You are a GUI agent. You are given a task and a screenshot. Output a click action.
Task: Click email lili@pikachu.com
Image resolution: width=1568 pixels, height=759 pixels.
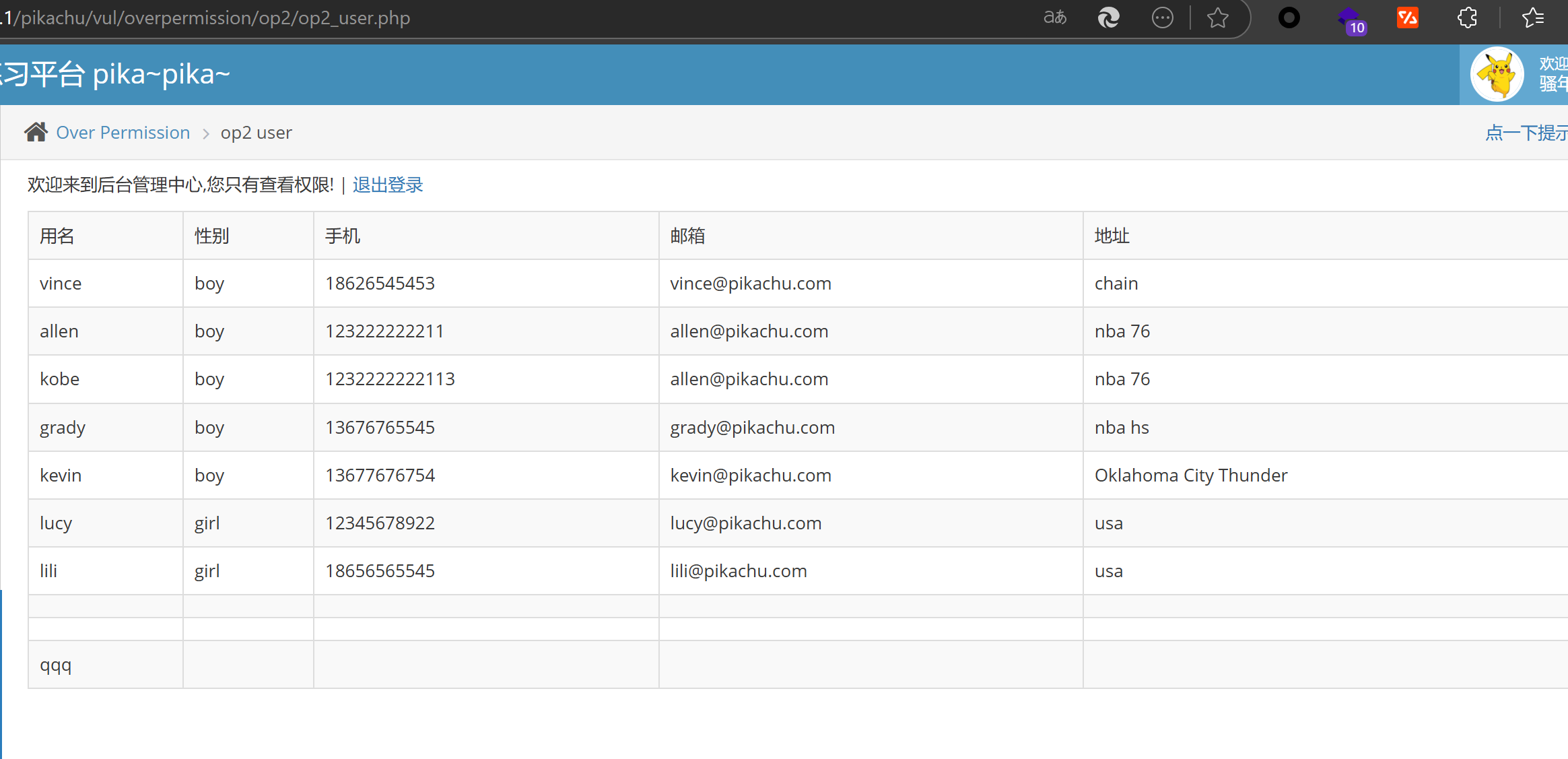(739, 571)
